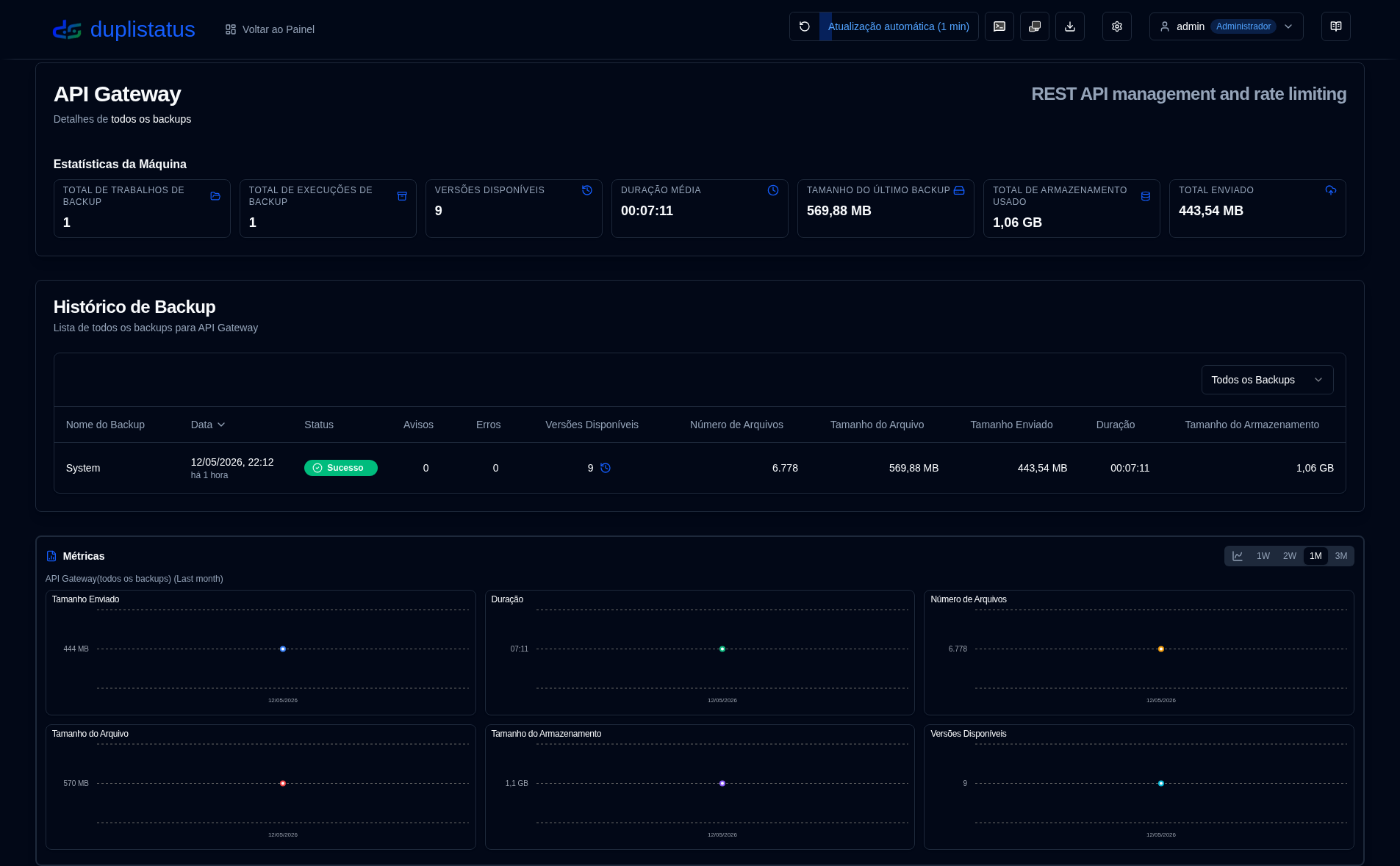Select the 3M time range

pyautogui.click(x=1341, y=556)
